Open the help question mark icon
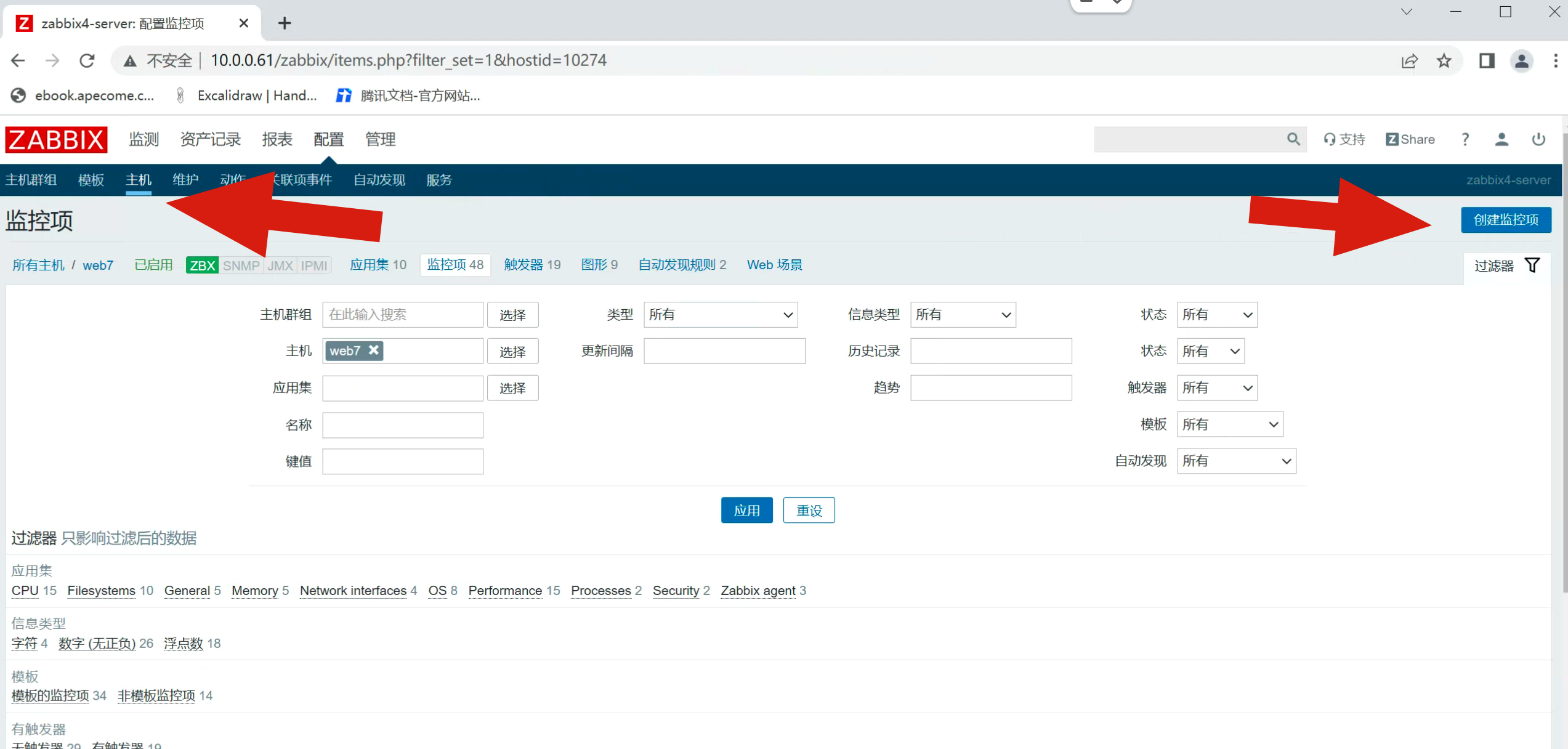The width and height of the screenshot is (1568, 749). (1465, 139)
